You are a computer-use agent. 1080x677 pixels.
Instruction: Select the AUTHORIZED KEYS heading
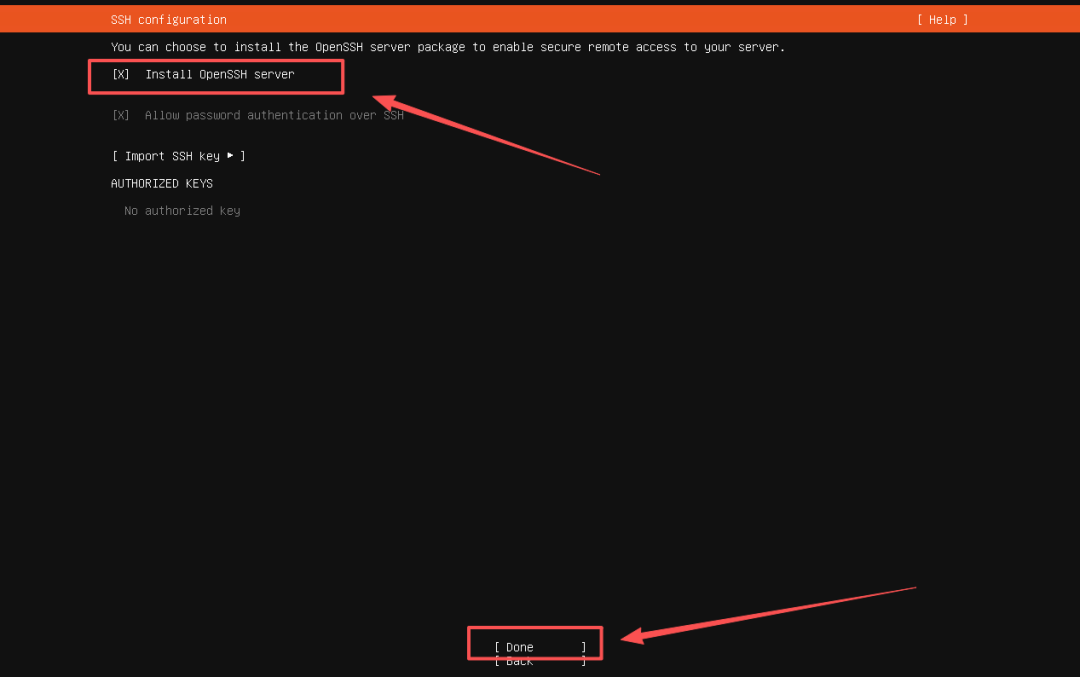(161, 184)
